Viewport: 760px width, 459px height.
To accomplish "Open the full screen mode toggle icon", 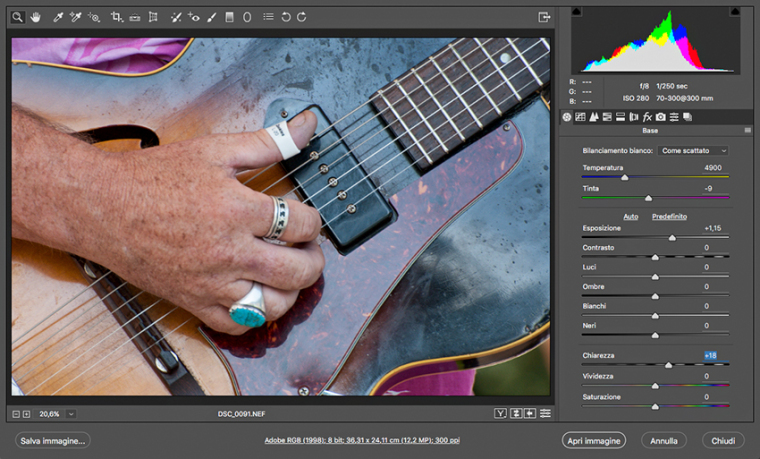I will 544,17.
